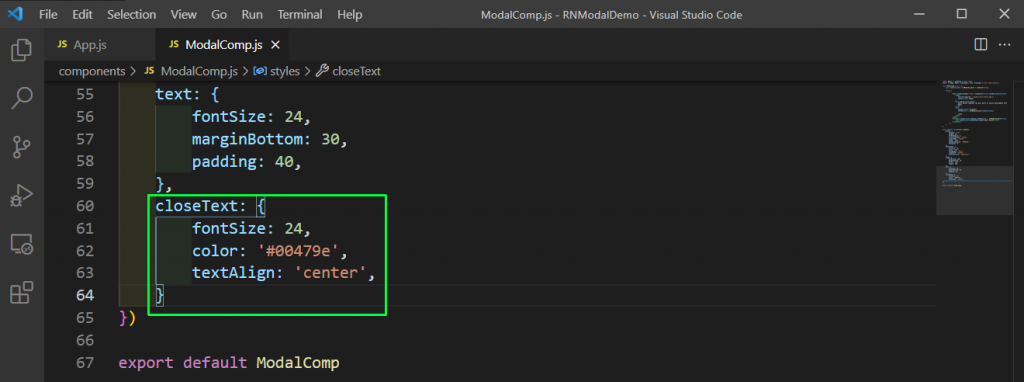This screenshot has width=1024, height=382.
Task: Open the Go menu
Action: click(219, 14)
